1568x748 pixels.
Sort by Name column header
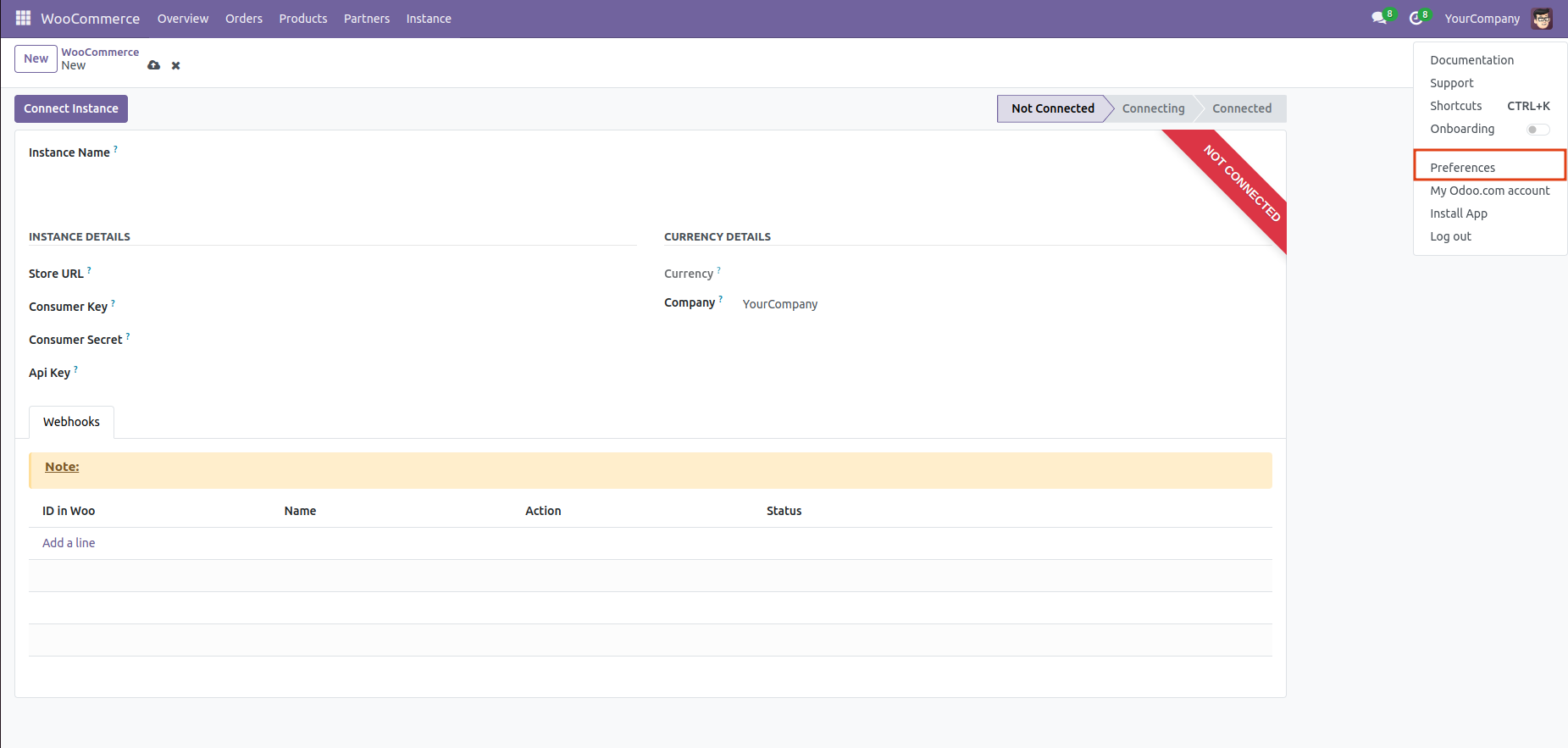tap(300, 511)
